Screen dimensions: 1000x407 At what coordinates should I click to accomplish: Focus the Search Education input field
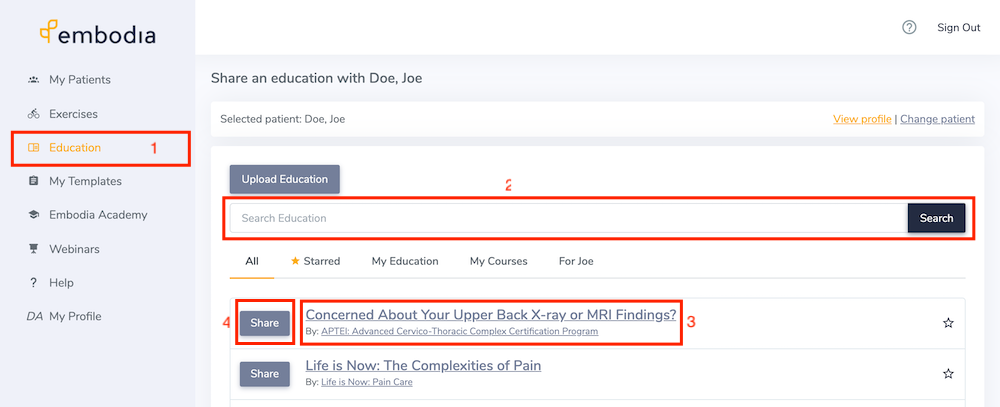[x=569, y=218]
